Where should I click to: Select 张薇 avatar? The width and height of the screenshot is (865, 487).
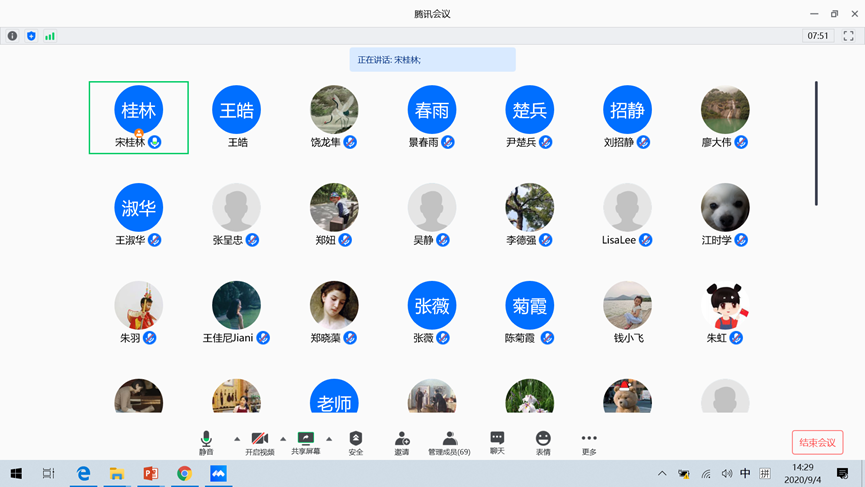(x=432, y=305)
